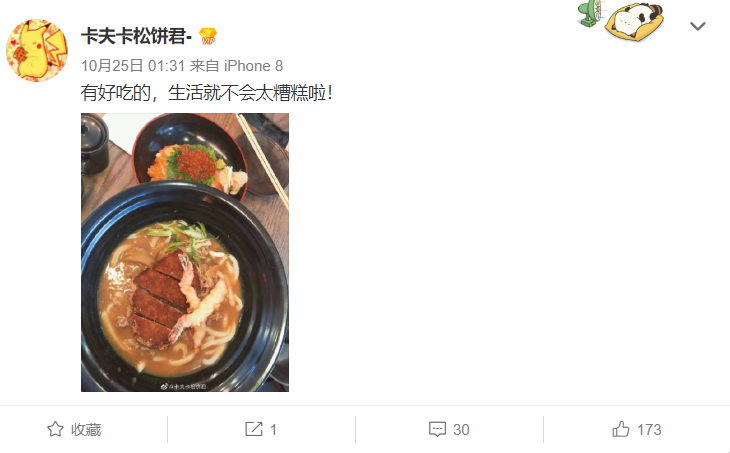
Task: Open the post timestamp 10月25日 01:31
Action: (x=133, y=66)
